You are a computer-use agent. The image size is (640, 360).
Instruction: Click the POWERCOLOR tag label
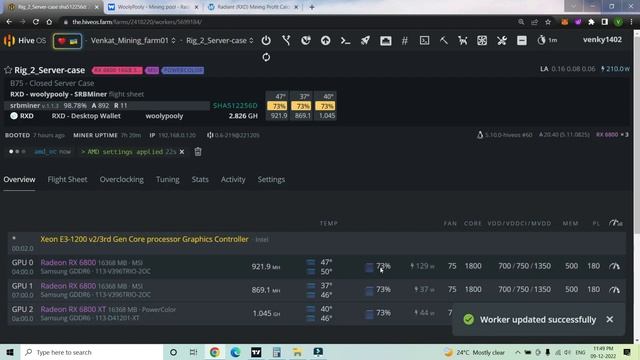pos(183,70)
